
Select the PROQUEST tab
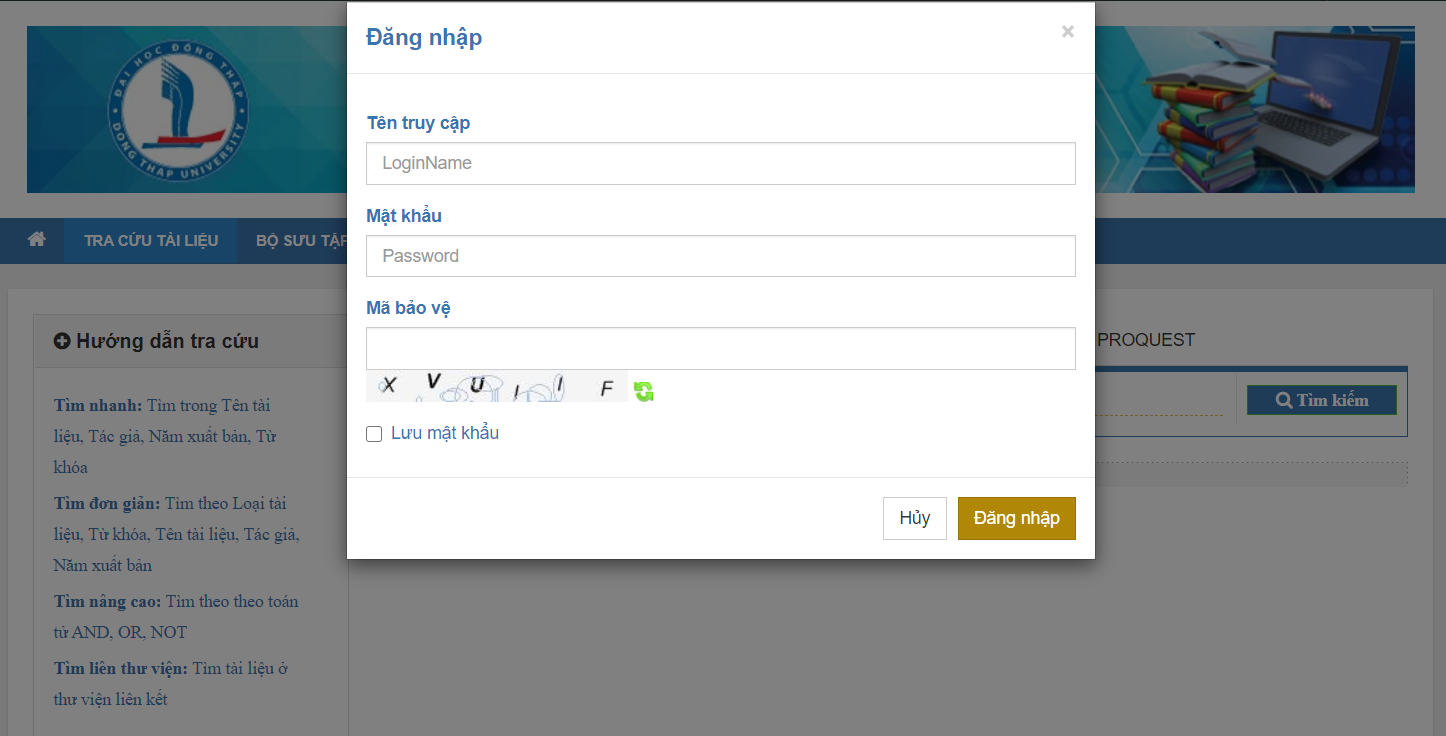point(1146,340)
